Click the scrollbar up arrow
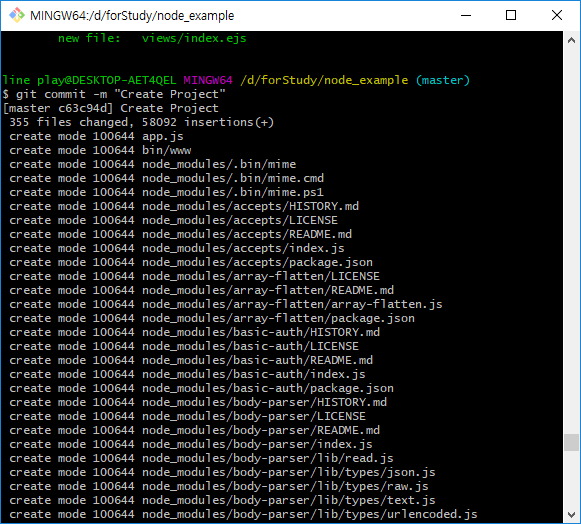 pos(571,40)
